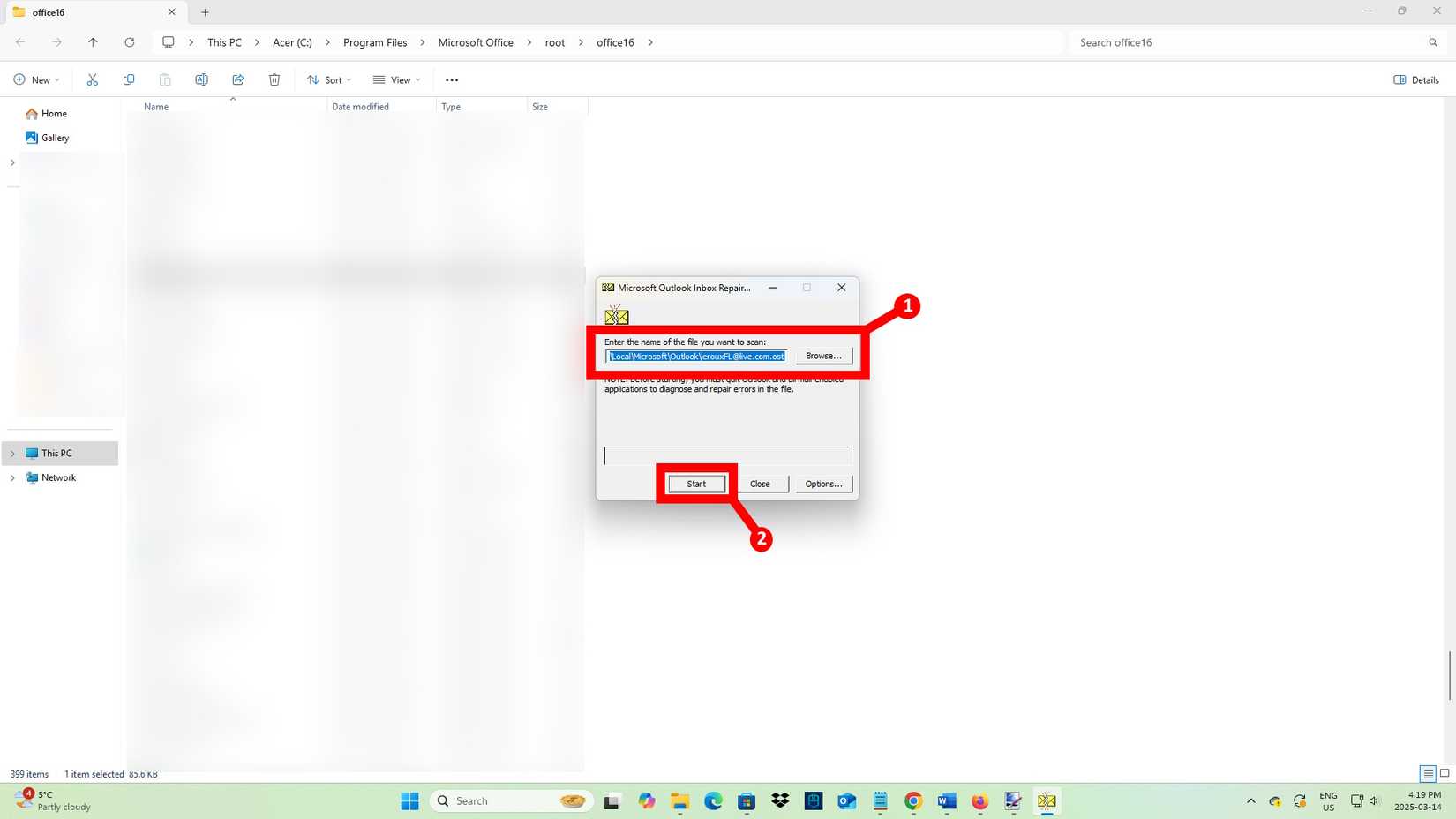Start scanning the Outlook data file
Screen dimensions: 1456x819
pyautogui.click(x=695, y=484)
